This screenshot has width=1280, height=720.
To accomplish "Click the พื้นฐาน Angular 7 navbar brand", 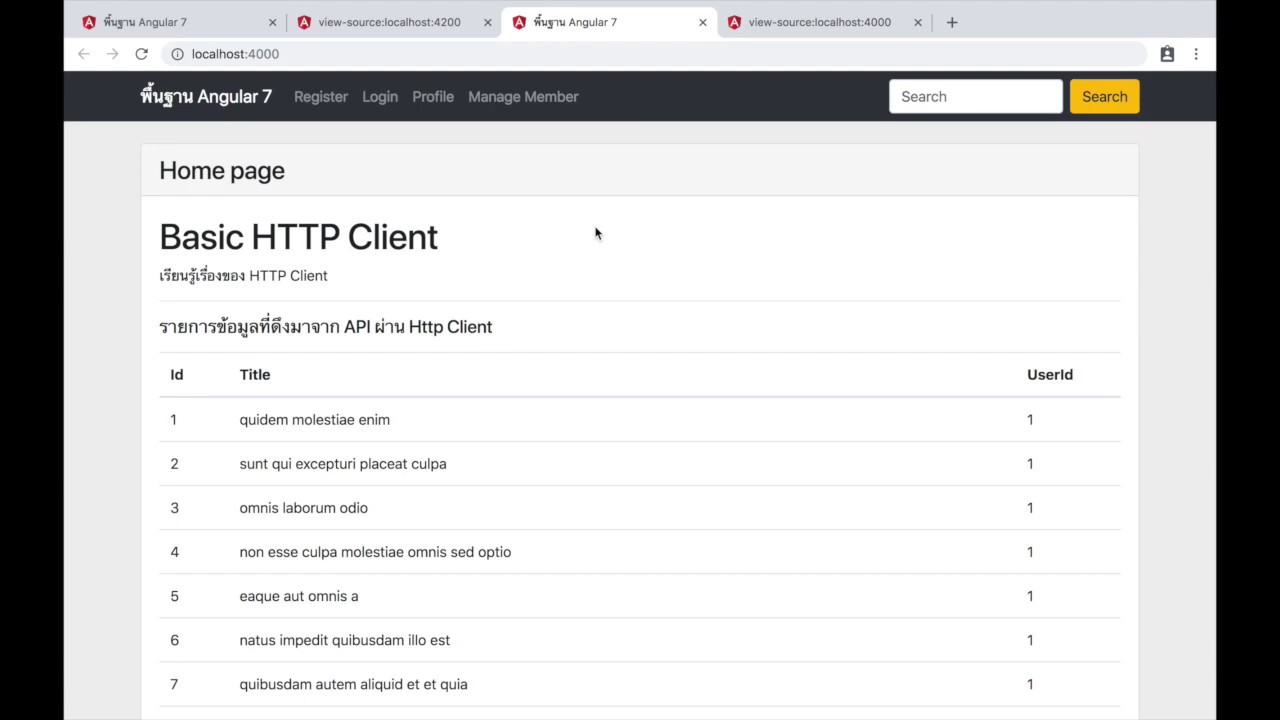I will point(206,96).
